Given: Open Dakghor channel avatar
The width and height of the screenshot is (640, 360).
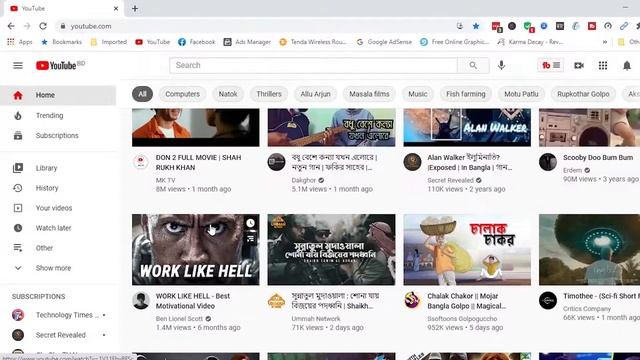Looking at the screenshot, I should [276, 162].
